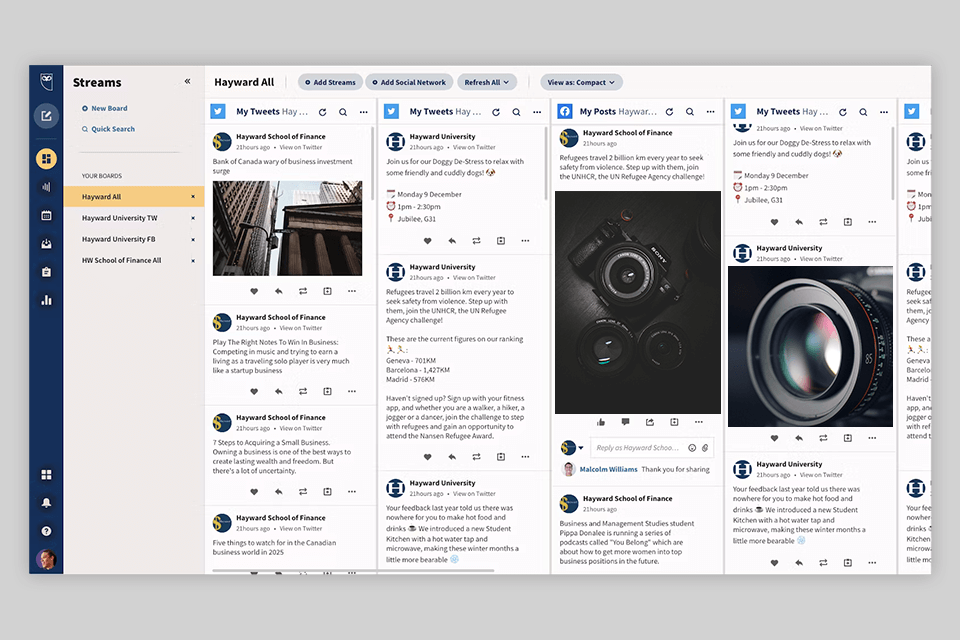Screen dimensions: 960x640
Task: Remove the Hayward University TW board
Action: (193, 218)
